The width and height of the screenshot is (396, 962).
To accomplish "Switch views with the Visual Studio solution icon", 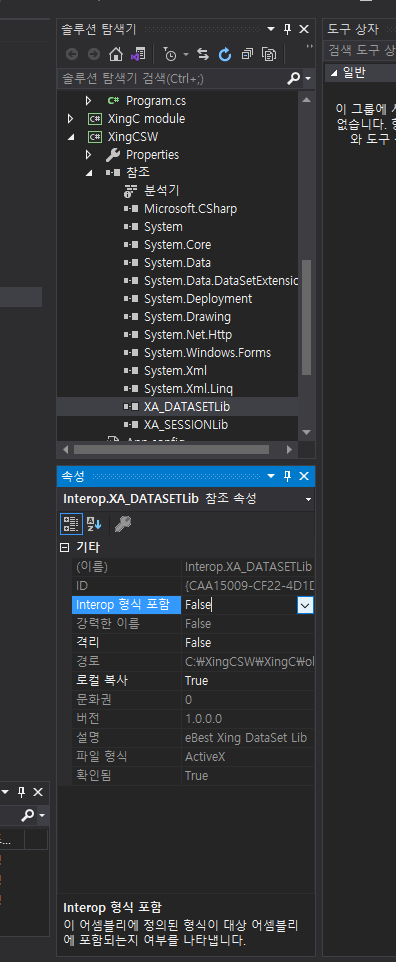I will coord(138,55).
